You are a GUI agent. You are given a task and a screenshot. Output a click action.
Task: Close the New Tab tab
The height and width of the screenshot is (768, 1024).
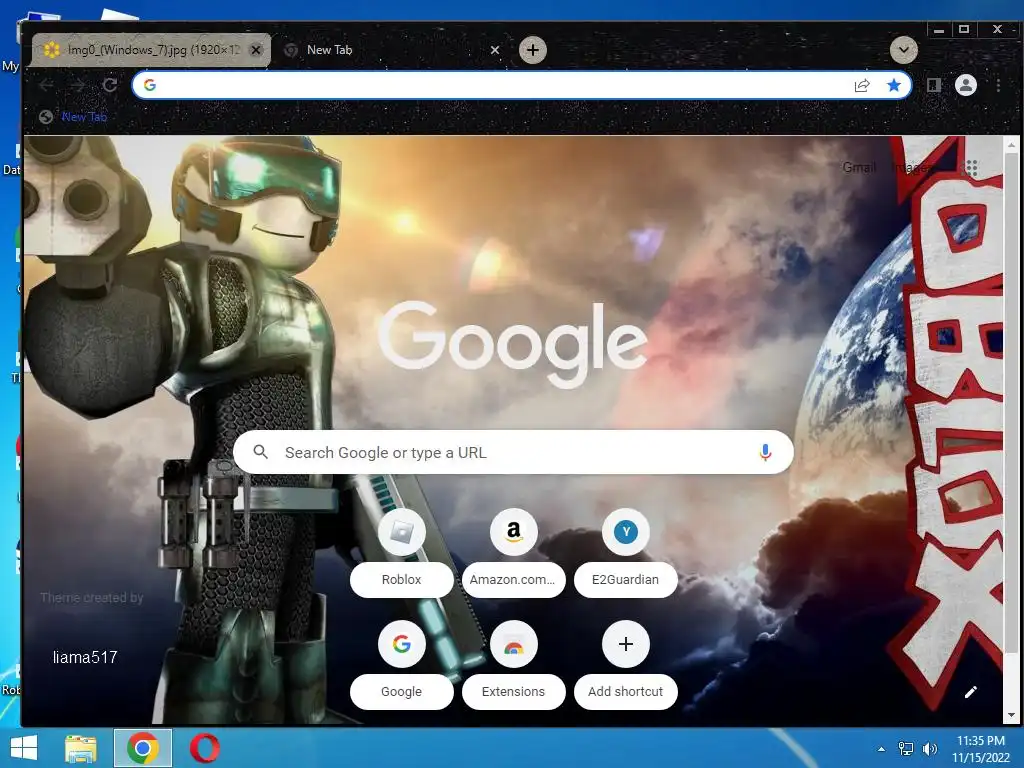pyautogui.click(x=494, y=50)
